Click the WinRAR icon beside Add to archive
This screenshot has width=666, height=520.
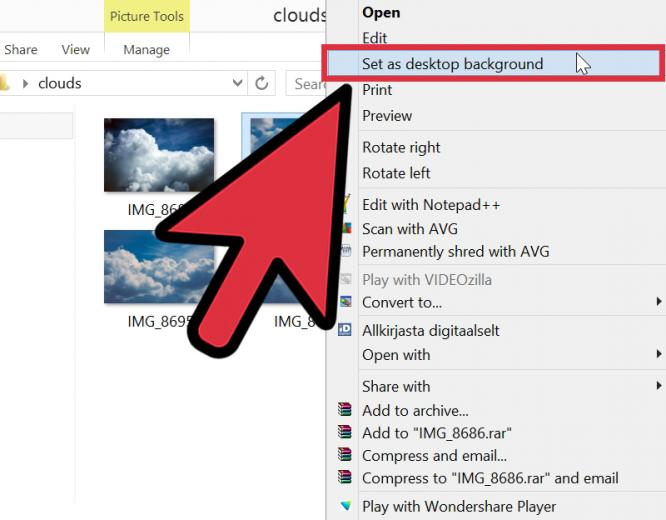(x=345, y=410)
